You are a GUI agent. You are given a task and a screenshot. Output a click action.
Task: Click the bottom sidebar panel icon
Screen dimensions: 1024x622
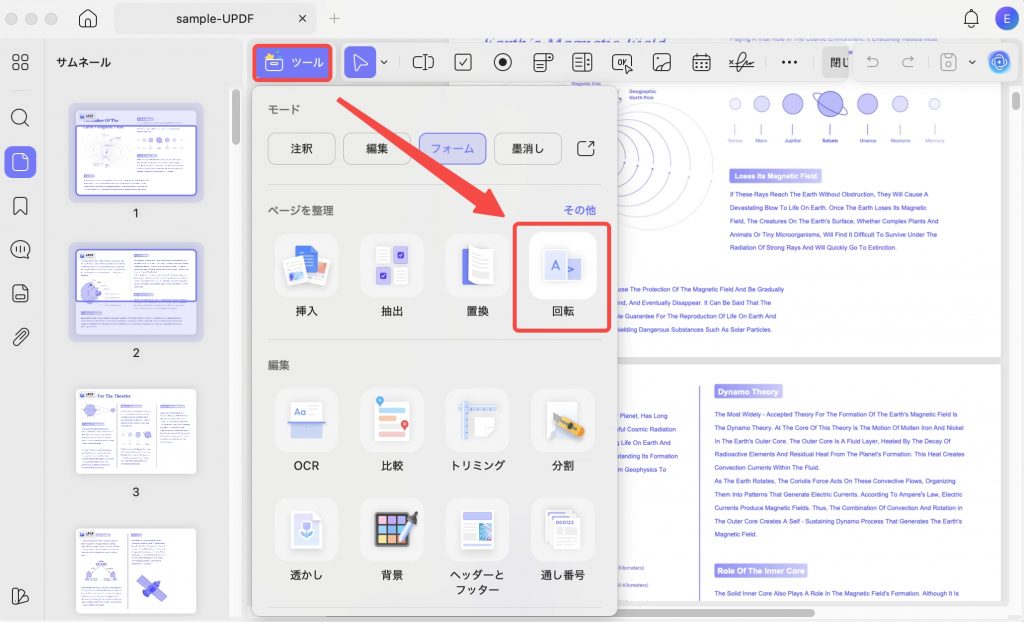[20, 597]
